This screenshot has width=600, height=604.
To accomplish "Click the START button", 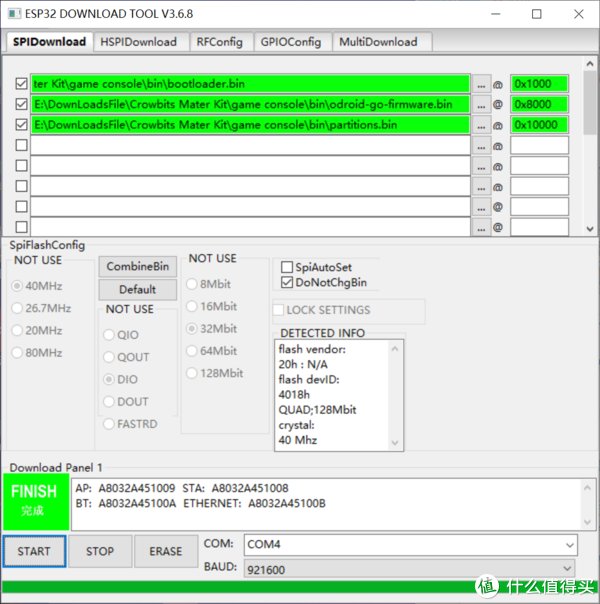I will [34, 551].
